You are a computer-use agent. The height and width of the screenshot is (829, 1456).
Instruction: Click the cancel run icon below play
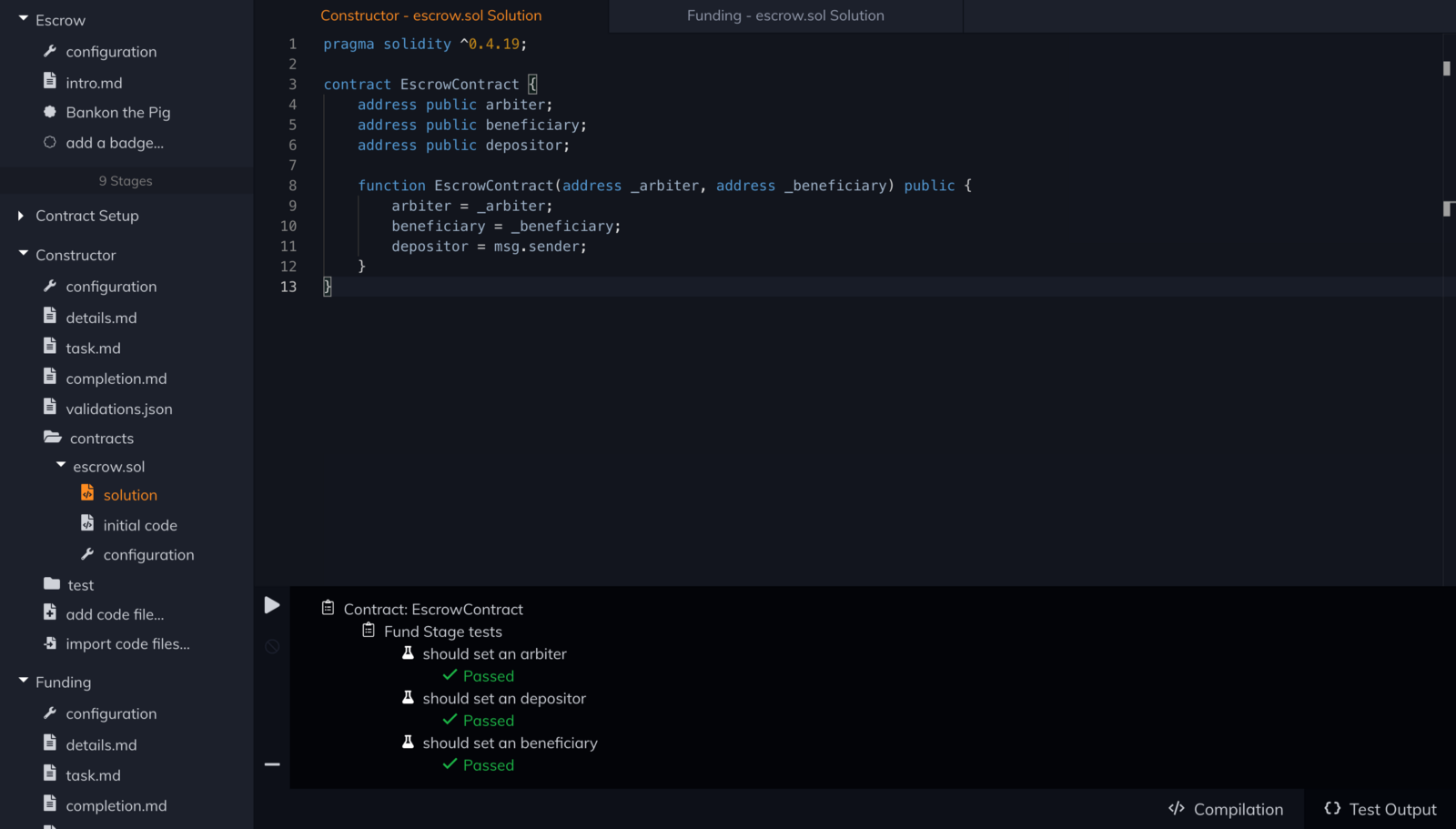271,646
